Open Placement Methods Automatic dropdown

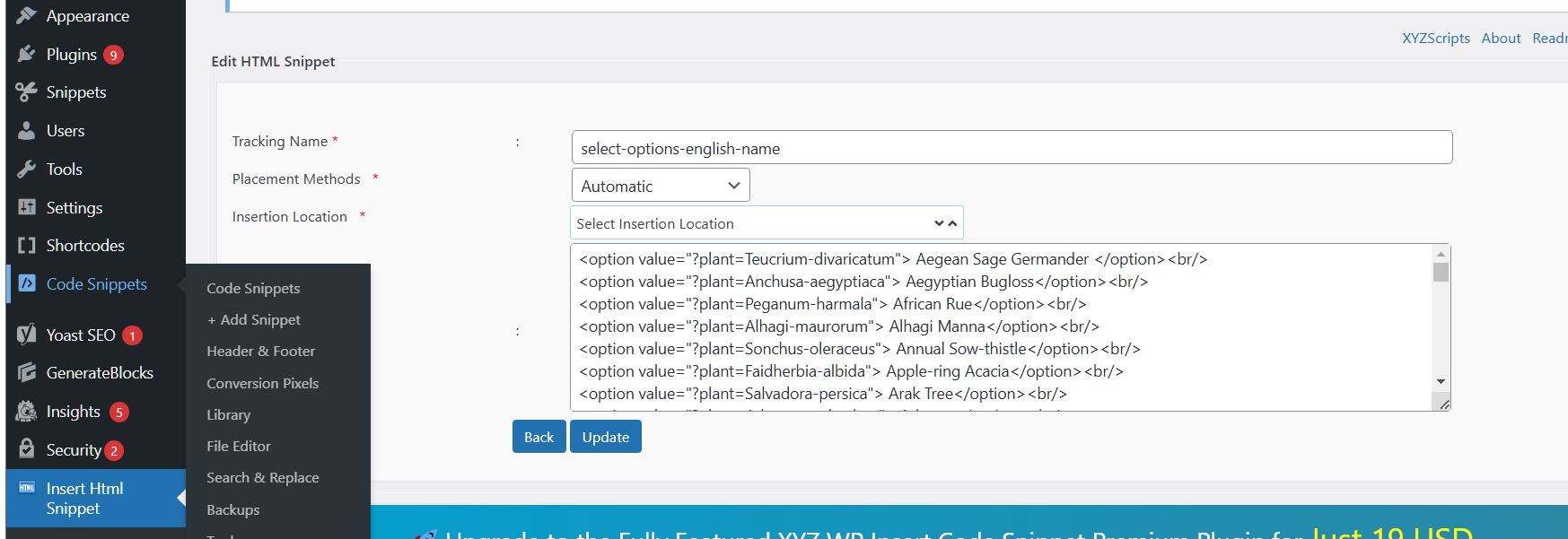tap(661, 186)
